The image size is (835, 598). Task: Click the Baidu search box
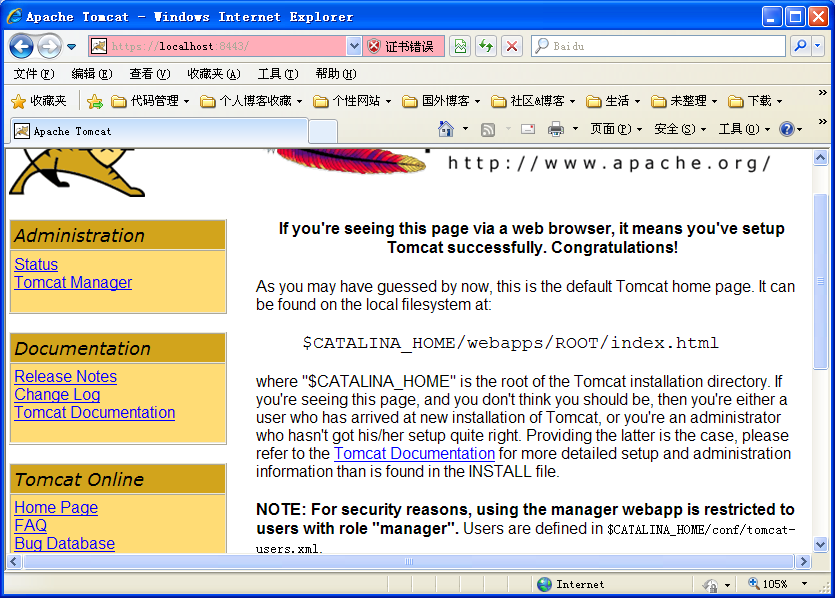pos(658,46)
